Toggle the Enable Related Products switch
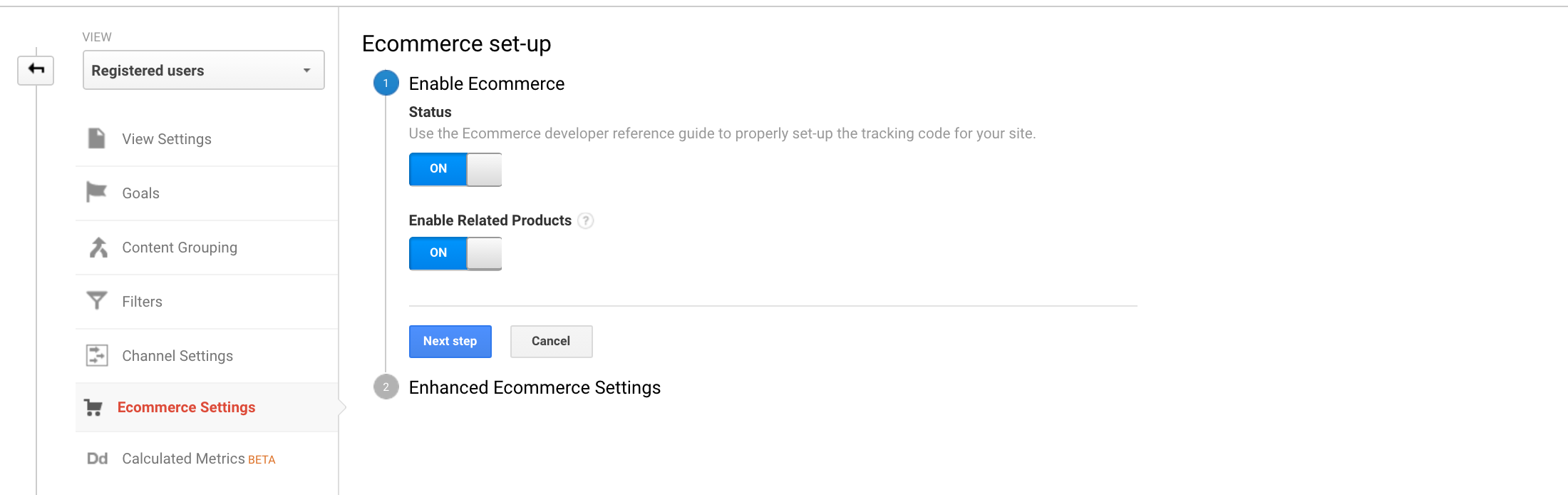The width and height of the screenshot is (1568, 495). (x=455, y=253)
